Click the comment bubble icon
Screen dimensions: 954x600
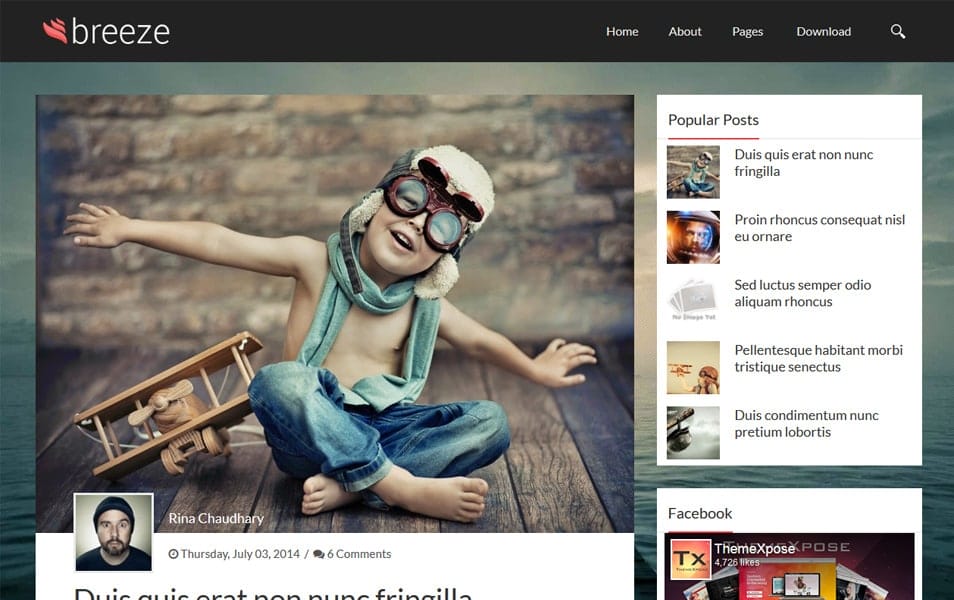(318, 553)
